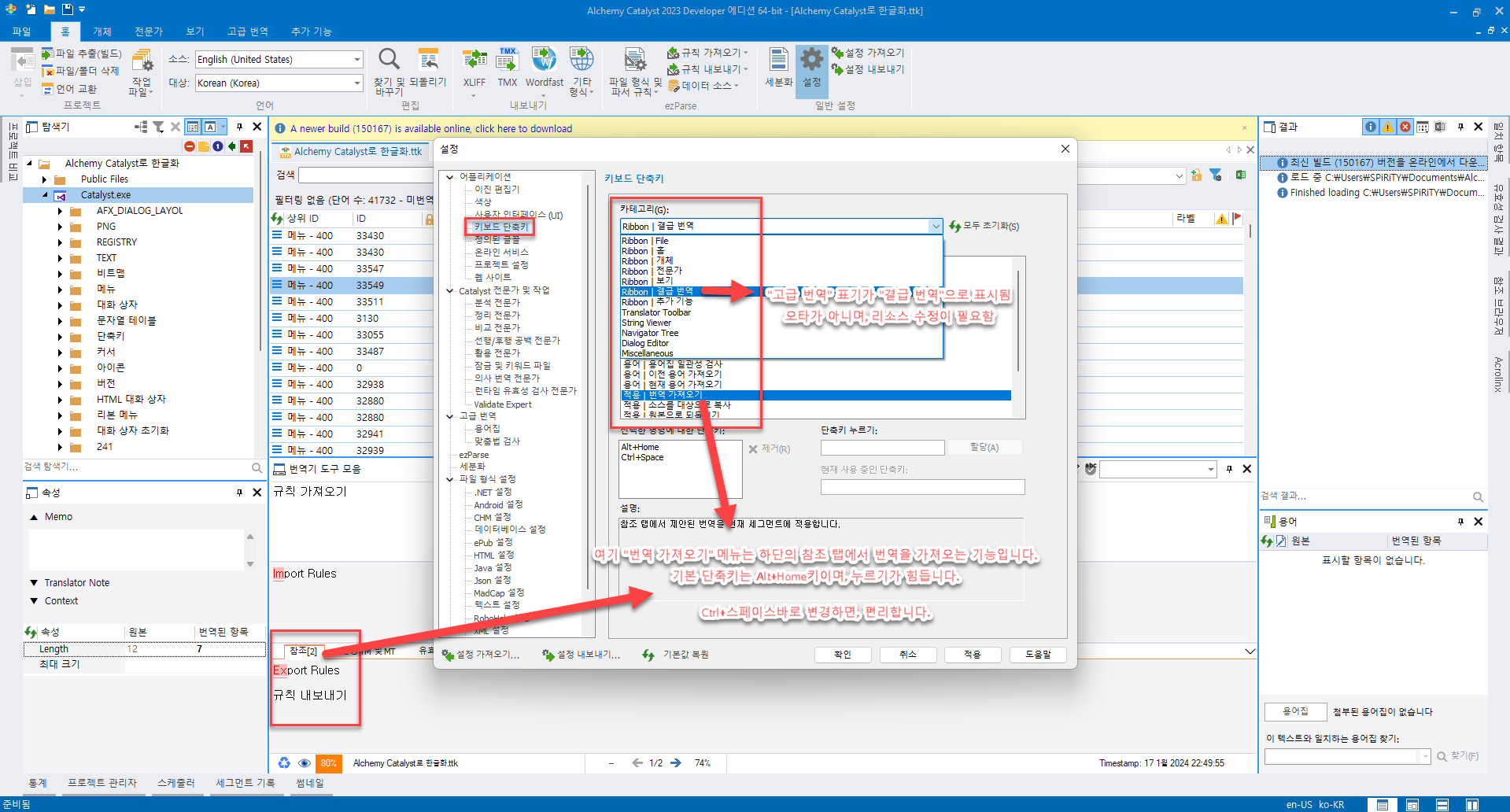Click 설정 내보내기 in ribbon
Viewport: 1510px width, 812px height.
868,69
